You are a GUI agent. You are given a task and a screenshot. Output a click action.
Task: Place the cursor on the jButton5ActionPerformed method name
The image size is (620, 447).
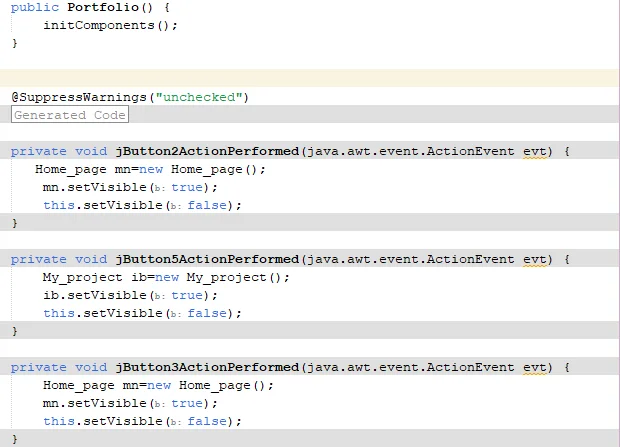207,259
